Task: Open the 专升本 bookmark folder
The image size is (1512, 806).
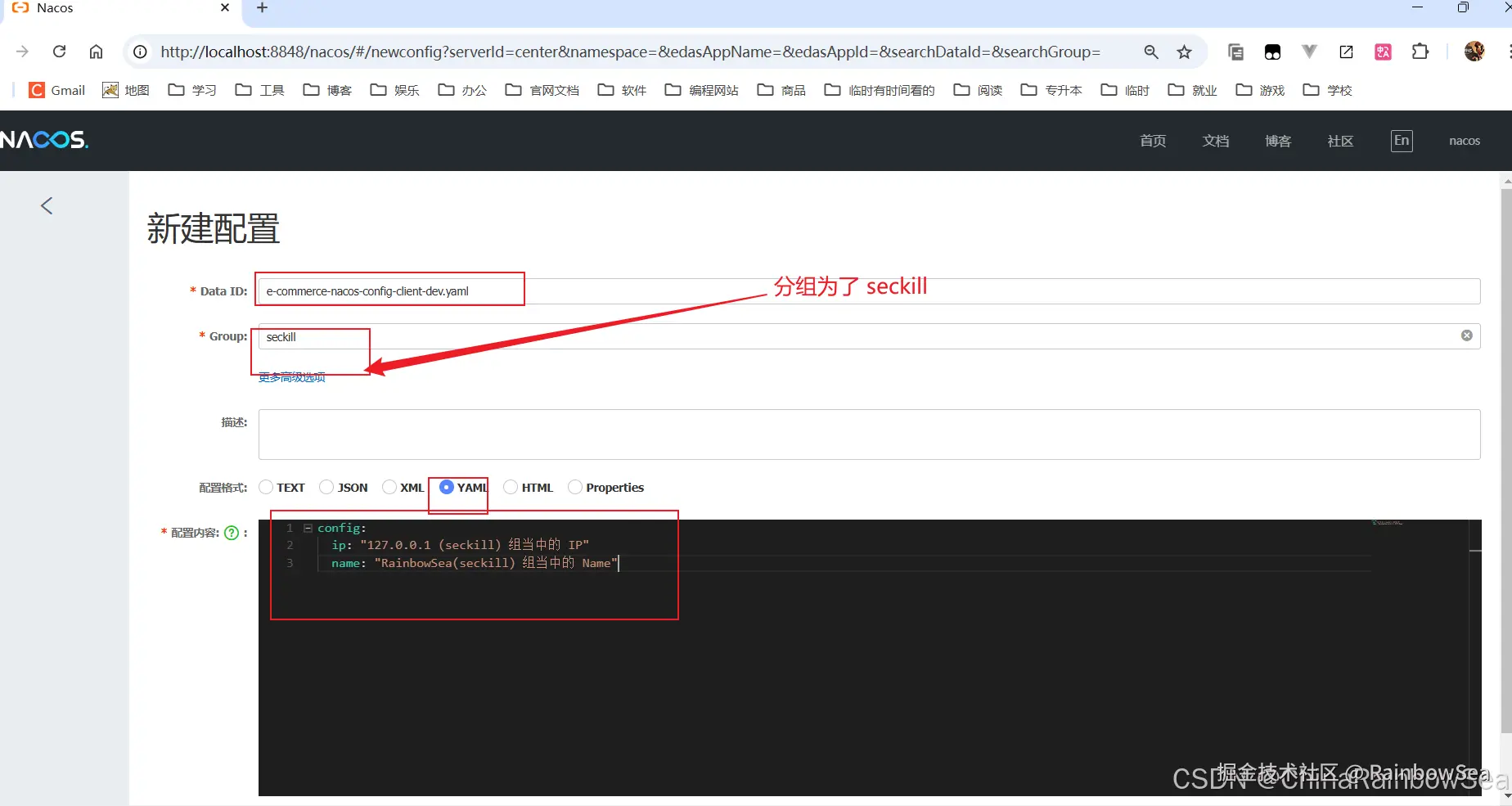Action: tap(1051, 90)
